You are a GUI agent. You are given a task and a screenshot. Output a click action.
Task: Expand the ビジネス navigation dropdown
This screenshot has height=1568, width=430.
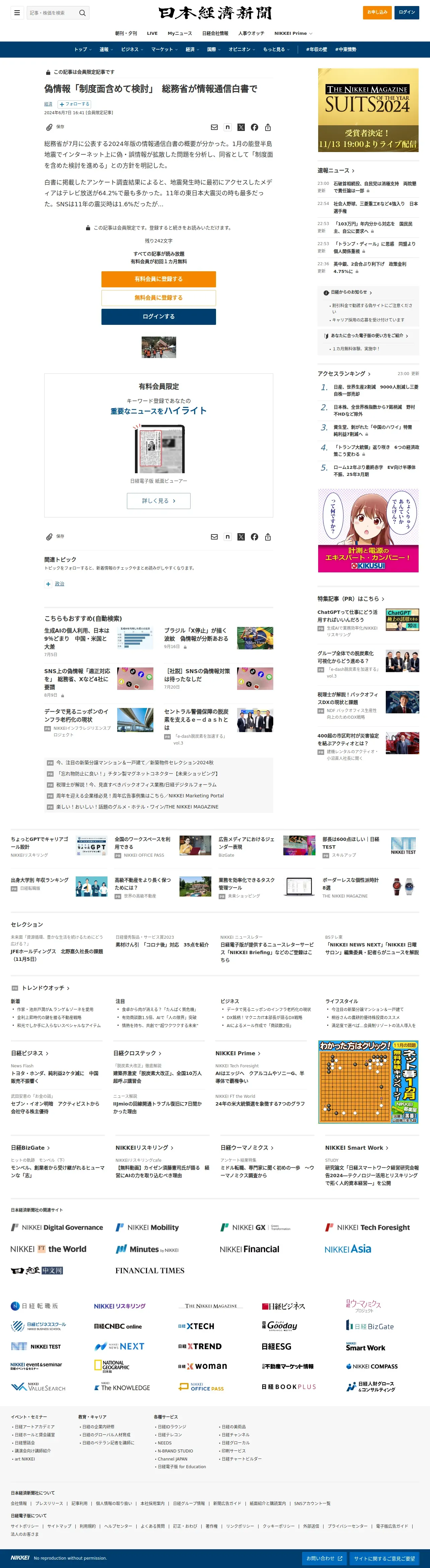pyautogui.click(x=132, y=49)
